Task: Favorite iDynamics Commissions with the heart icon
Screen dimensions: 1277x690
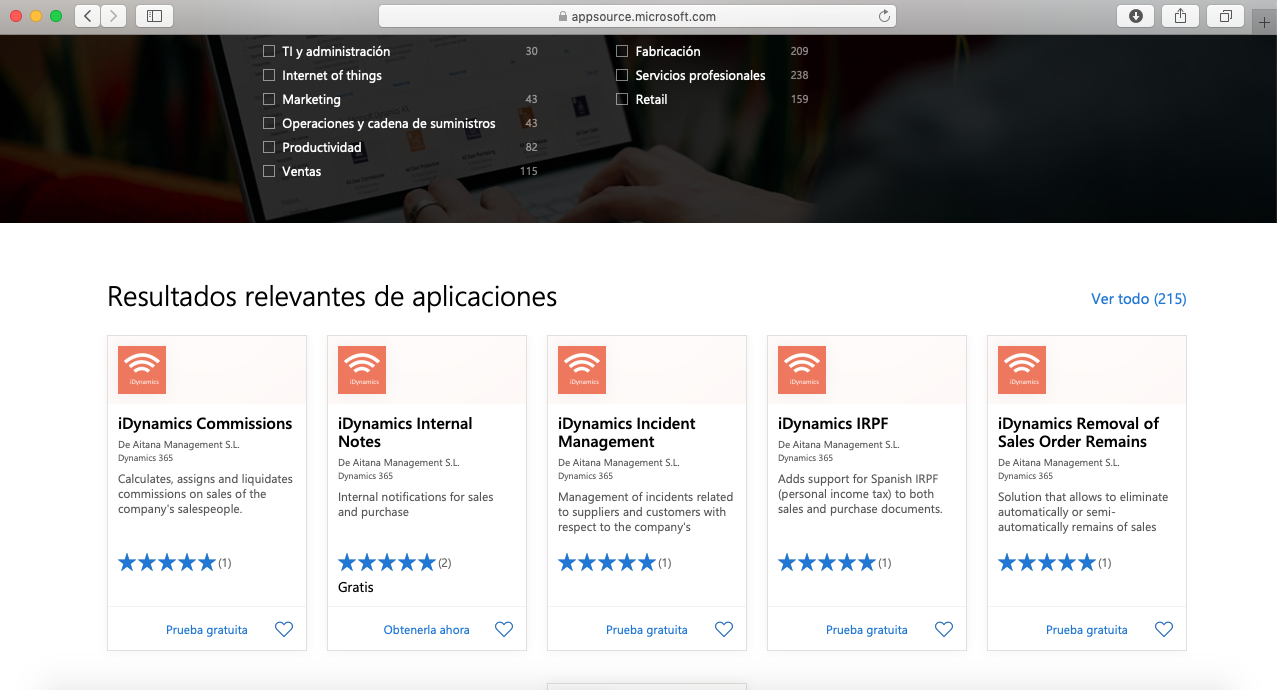Action: point(284,629)
